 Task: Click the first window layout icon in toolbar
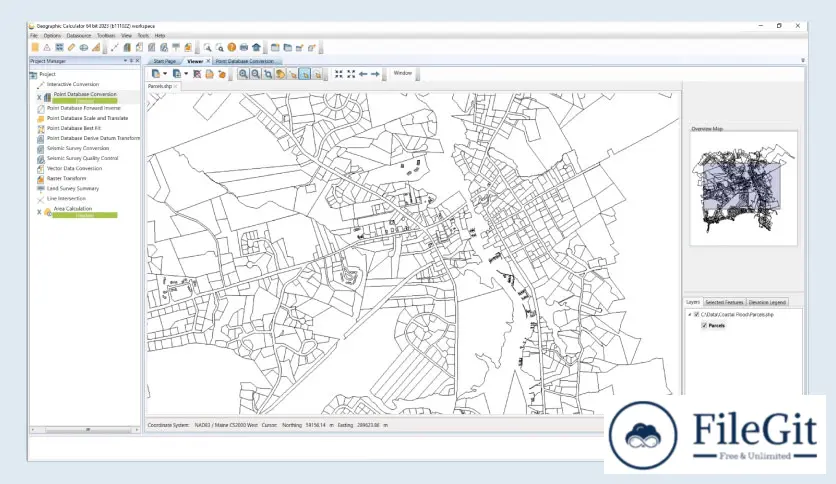click(x=275, y=47)
